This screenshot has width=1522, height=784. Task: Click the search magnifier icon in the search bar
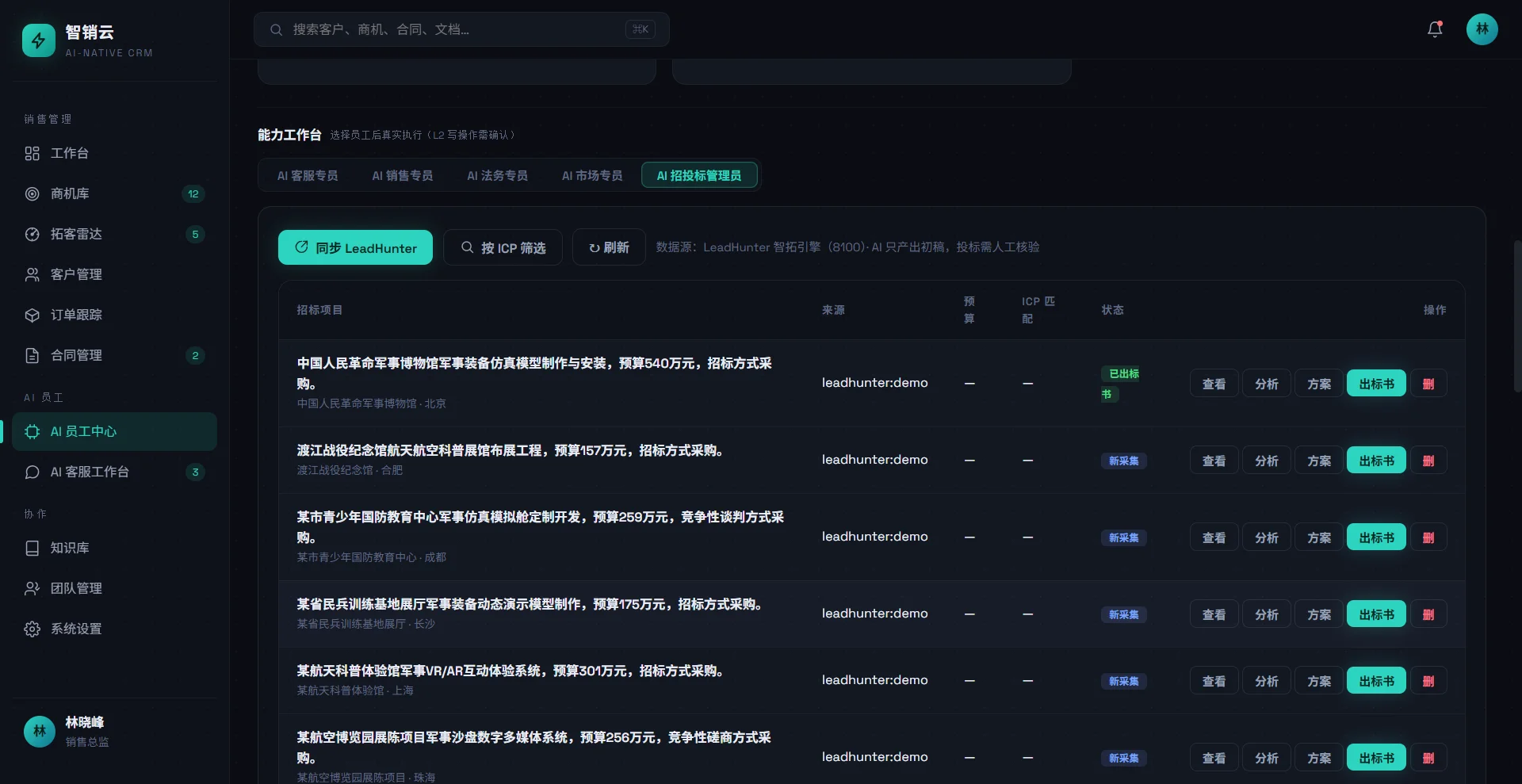(x=276, y=30)
